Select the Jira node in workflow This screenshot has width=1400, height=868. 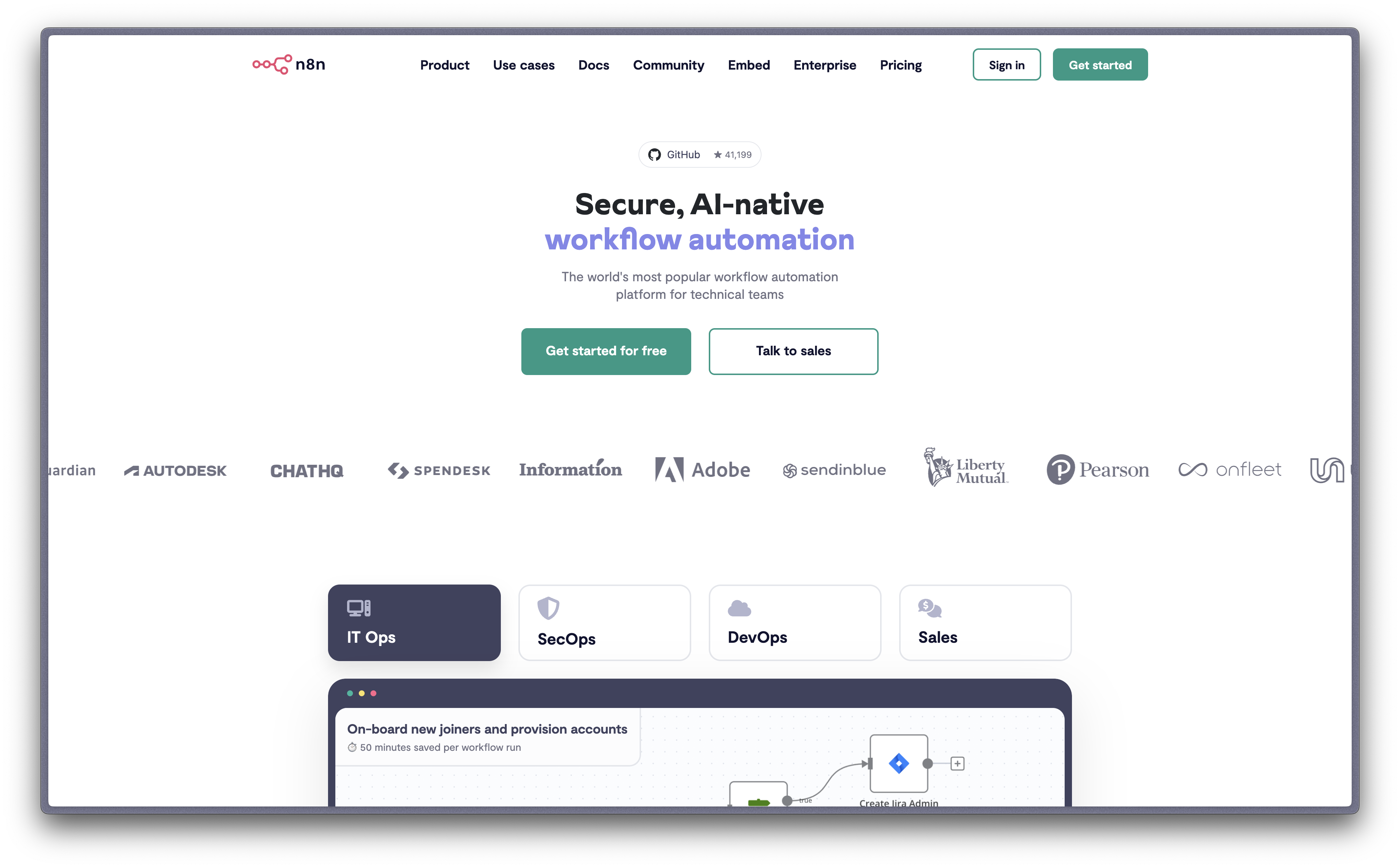click(x=898, y=764)
